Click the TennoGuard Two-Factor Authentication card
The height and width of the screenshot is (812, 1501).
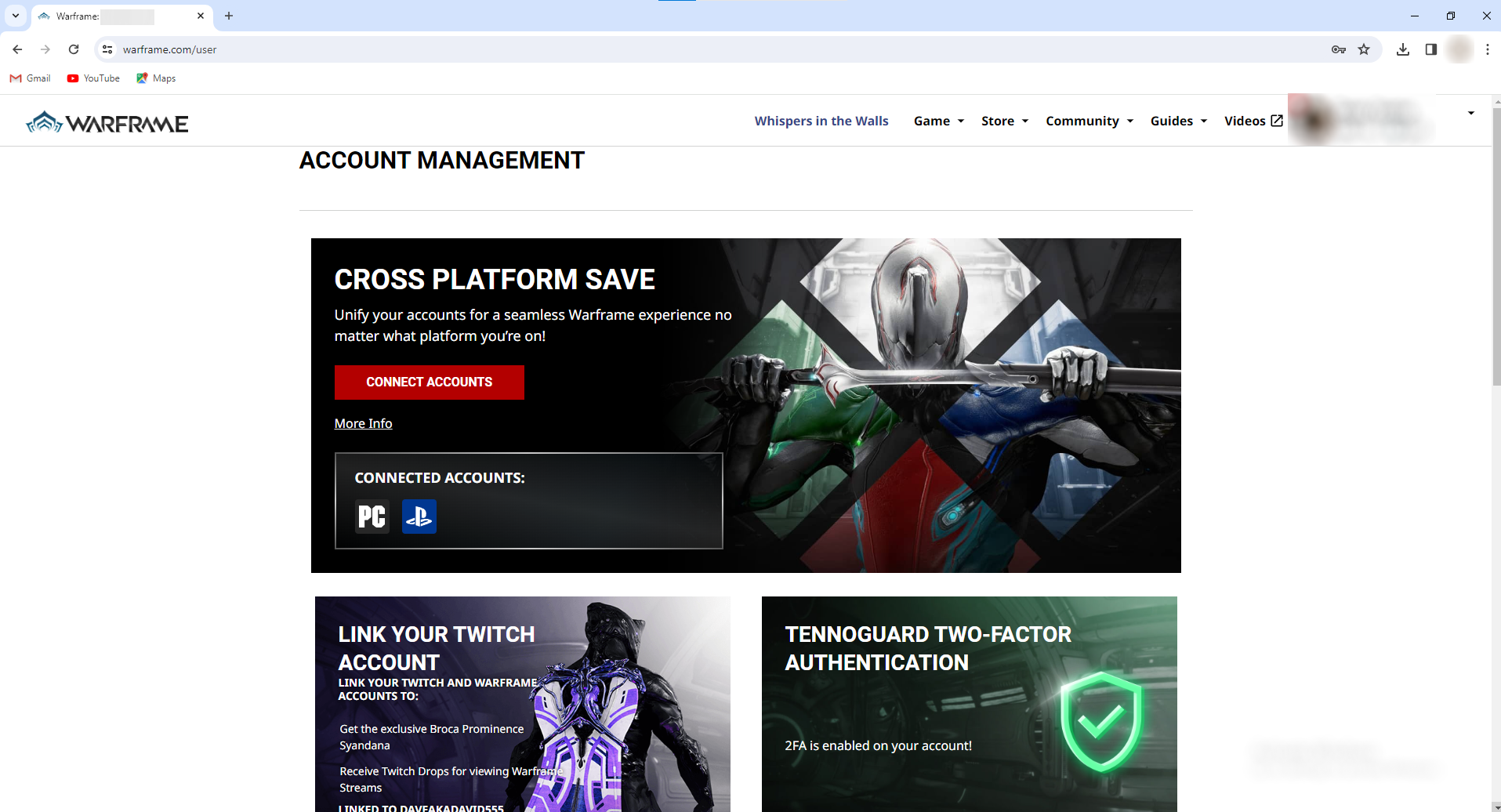pyautogui.click(x=970, y=704)
